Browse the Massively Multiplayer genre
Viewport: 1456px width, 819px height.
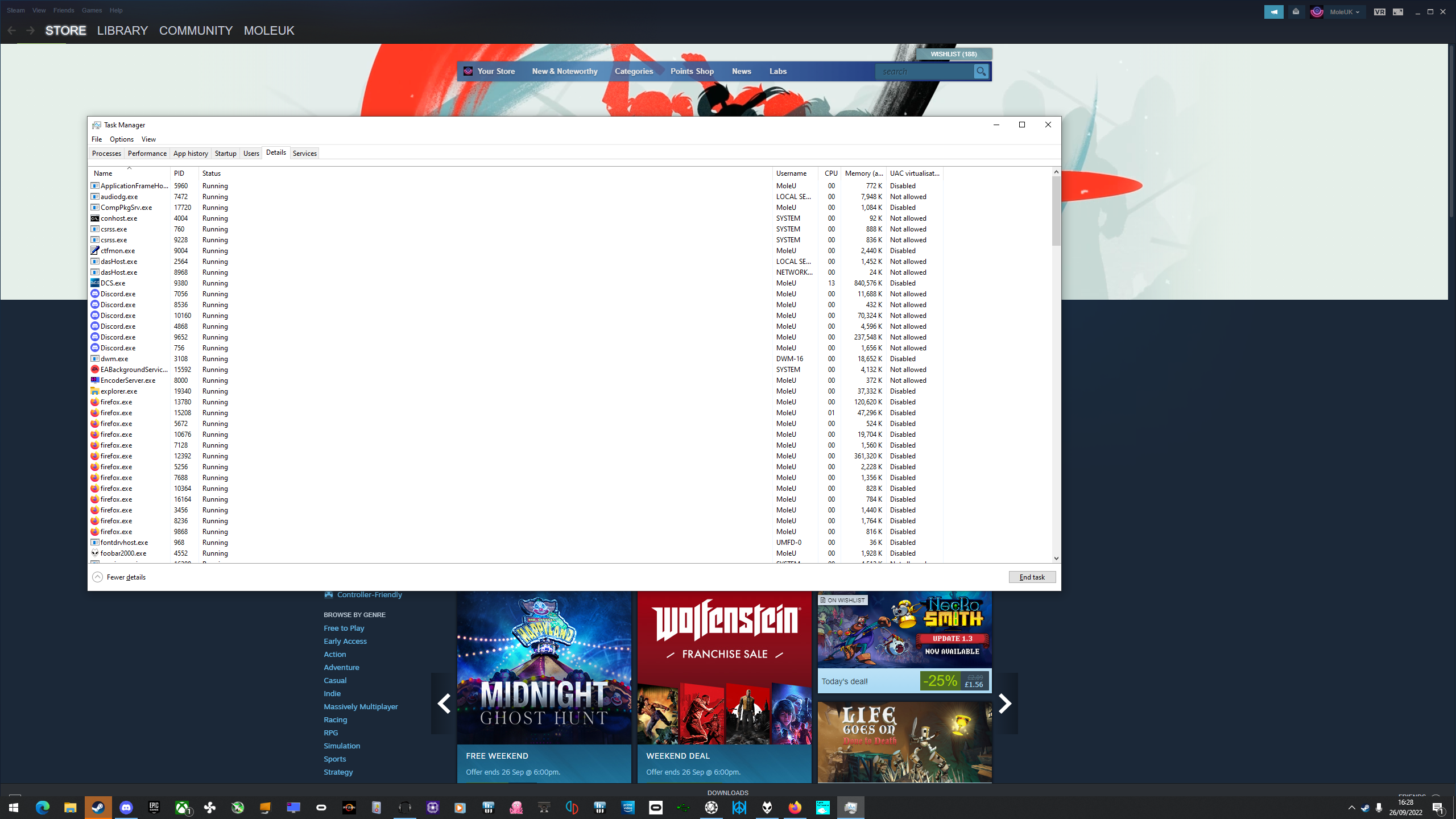tap(361, 706)
